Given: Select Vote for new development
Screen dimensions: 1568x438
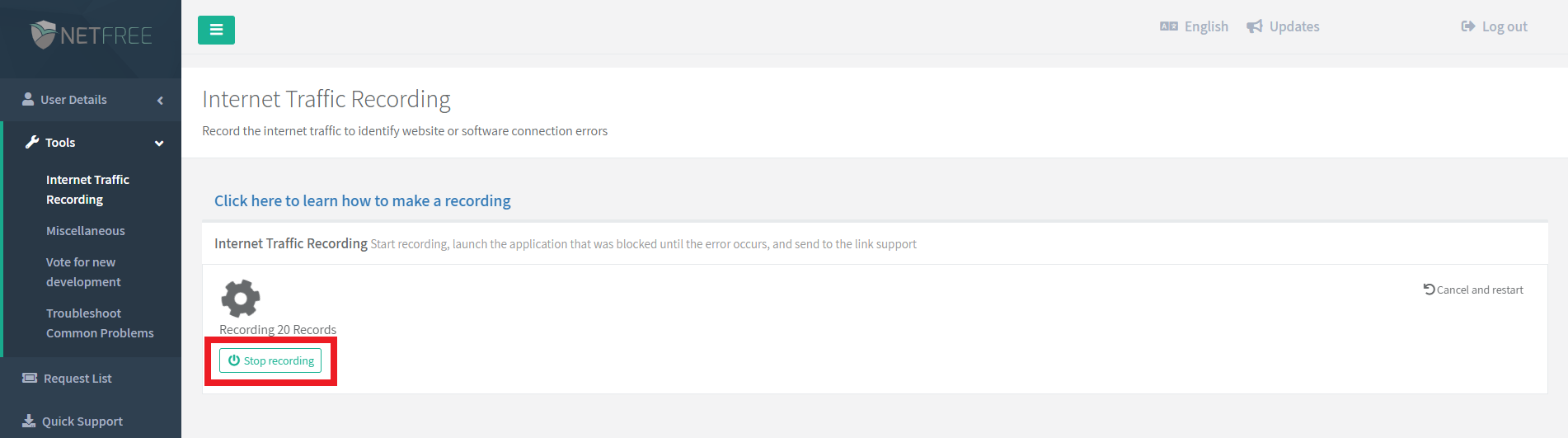Looking at the screenshot, I should click(x=83, y=272).
